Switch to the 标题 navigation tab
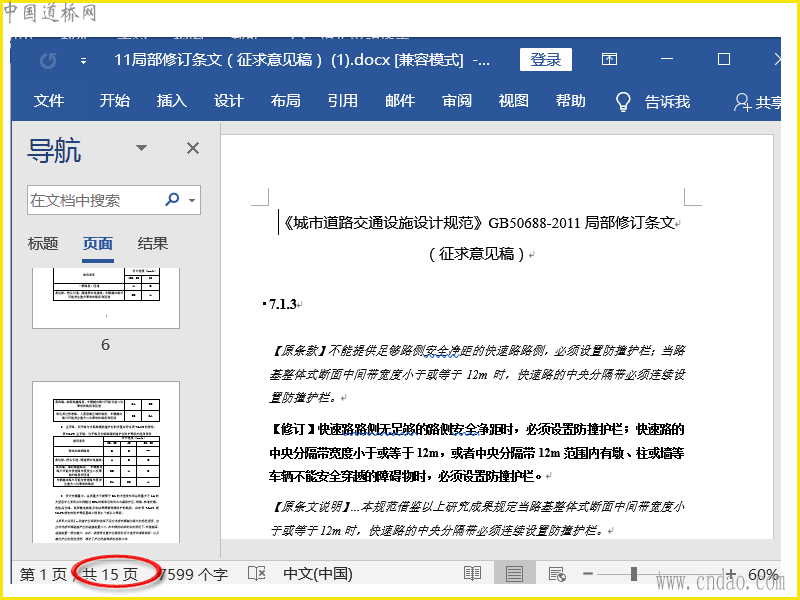Screen dimensions: 800x600 tap(43, 244)
